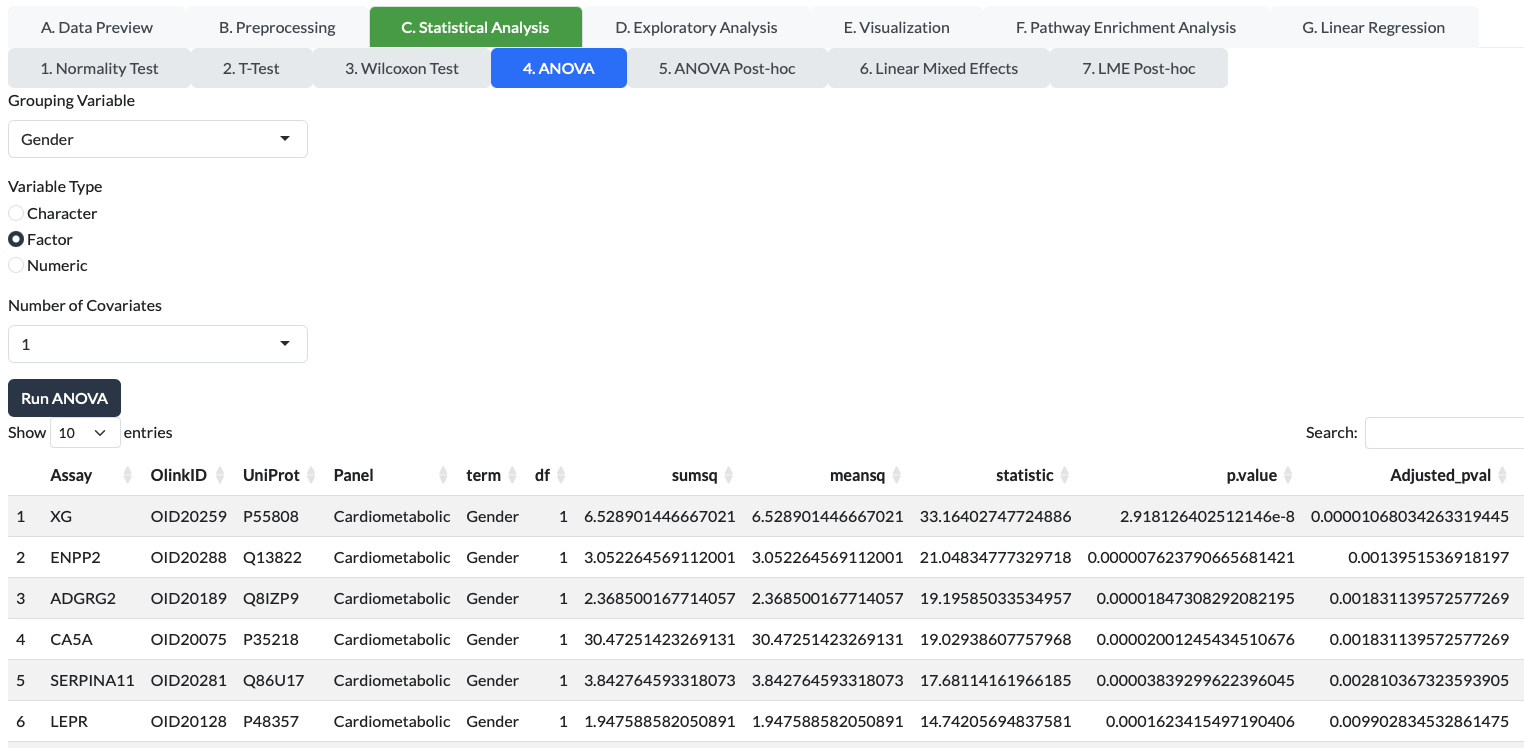Click OlinkID cell OID20189
The width and height of the screenshot is (1524, 748).
pyautogui.click(x=188, y=599)
